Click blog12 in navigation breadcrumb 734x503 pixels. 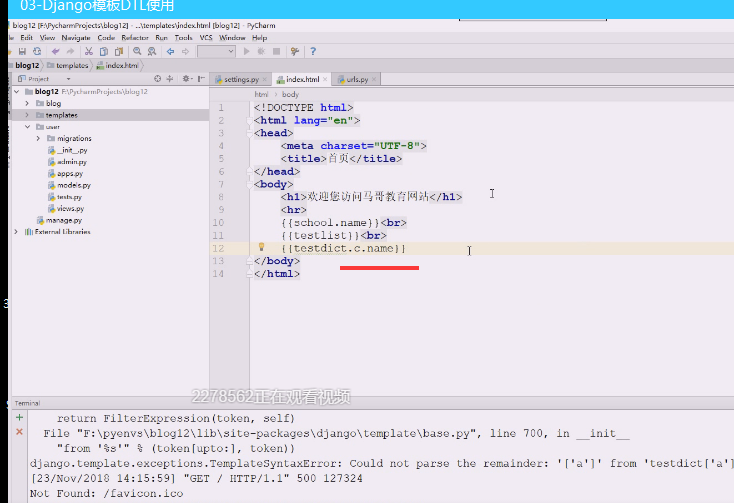coord(27,66)
